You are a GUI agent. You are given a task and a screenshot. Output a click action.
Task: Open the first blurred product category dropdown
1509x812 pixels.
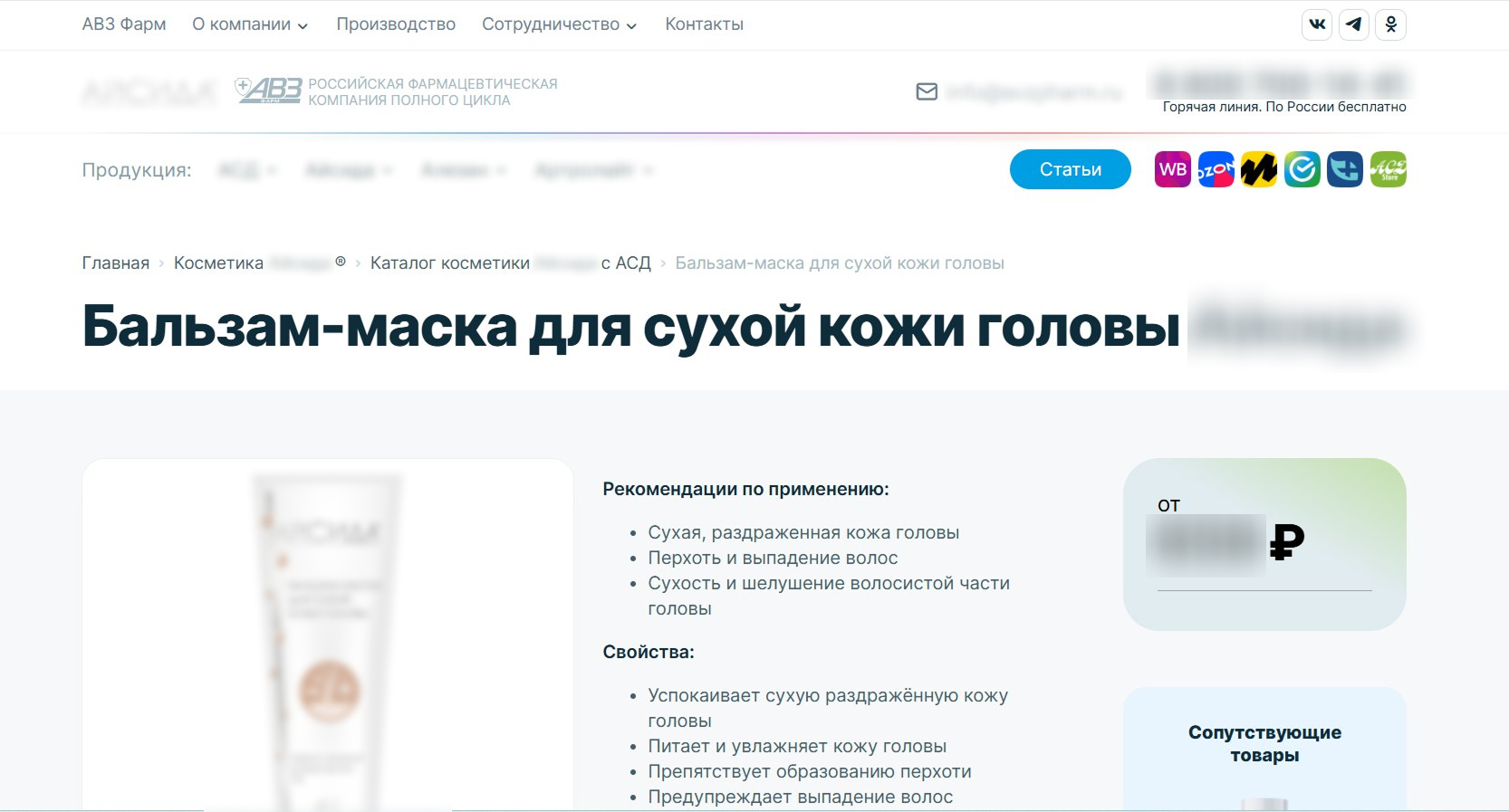[247, 170]
